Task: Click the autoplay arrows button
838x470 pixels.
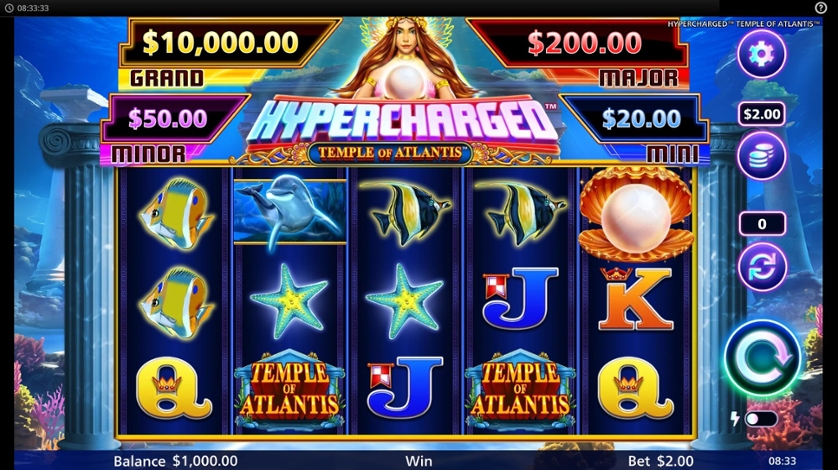Action: pos(762,266)
